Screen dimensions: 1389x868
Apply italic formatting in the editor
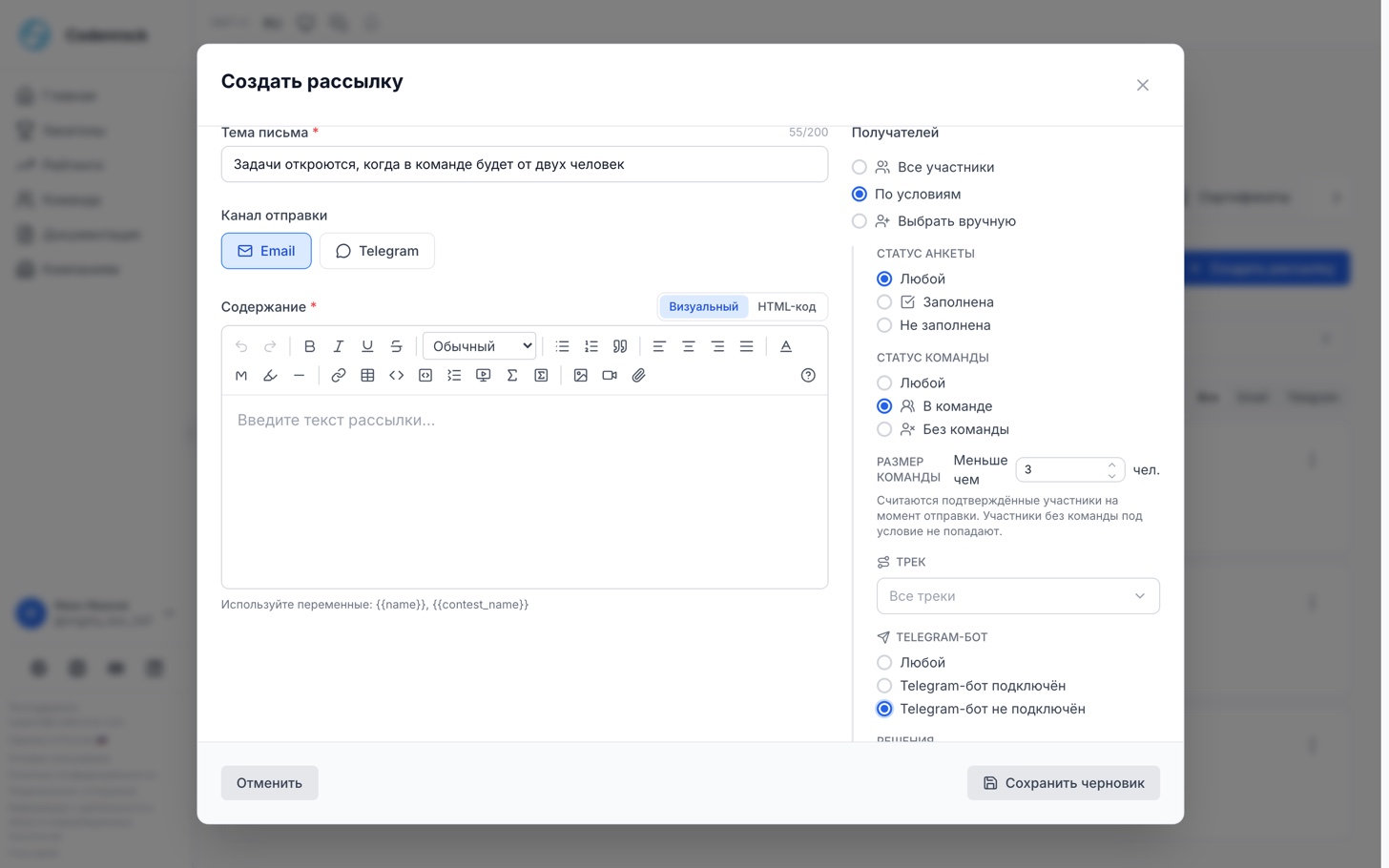(338, 346)
